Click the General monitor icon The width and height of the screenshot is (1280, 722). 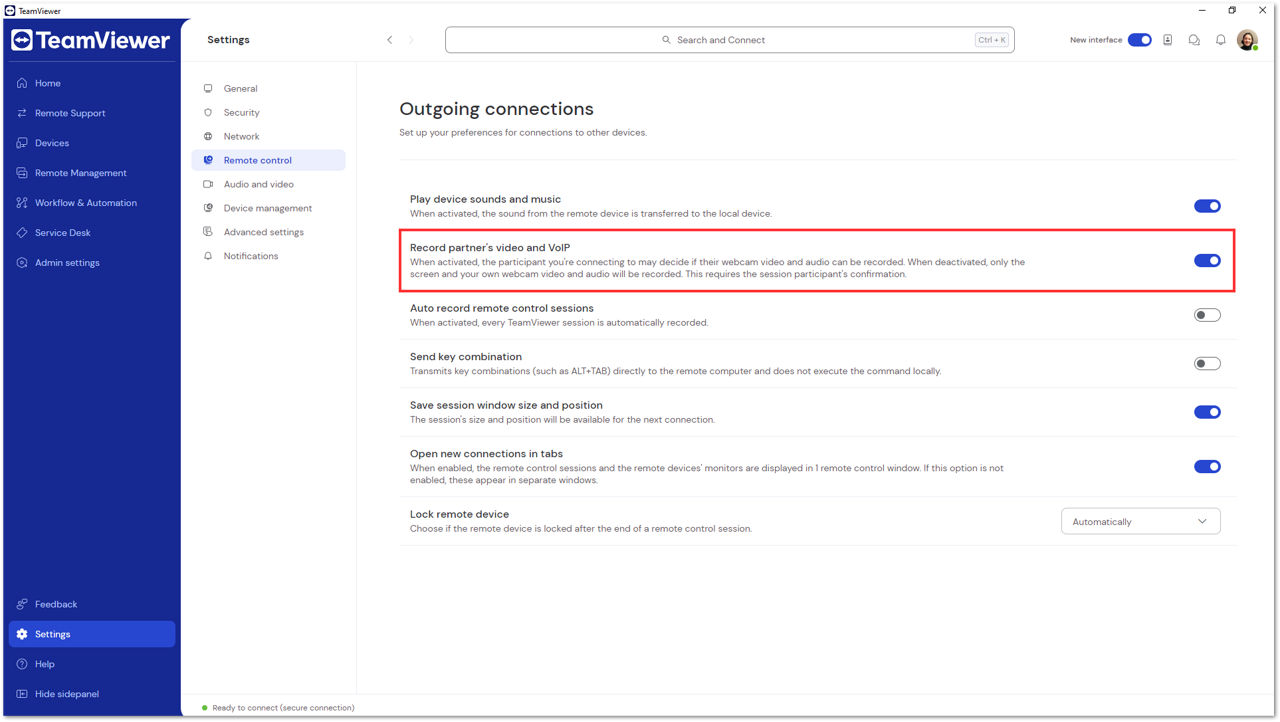(208, 88)
